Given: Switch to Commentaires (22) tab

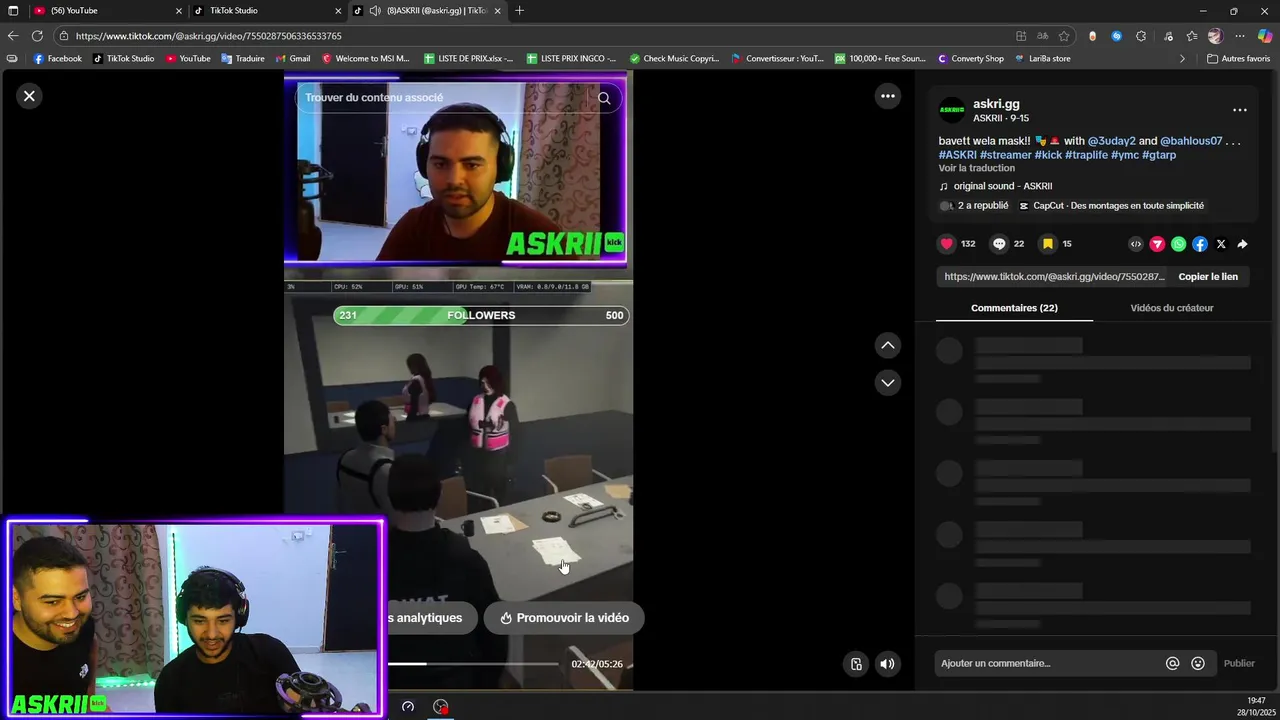Looking at the screenshot, I should 1014,308.
